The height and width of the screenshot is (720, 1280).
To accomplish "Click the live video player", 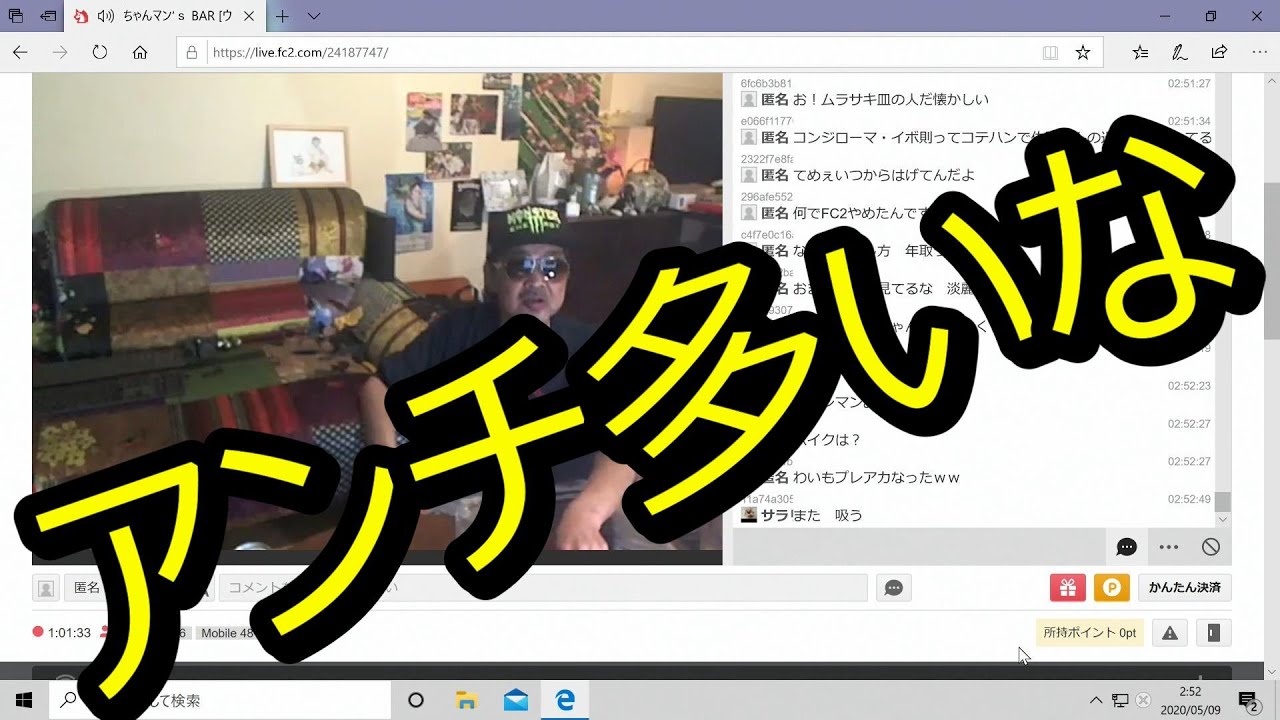I will 377,318.
